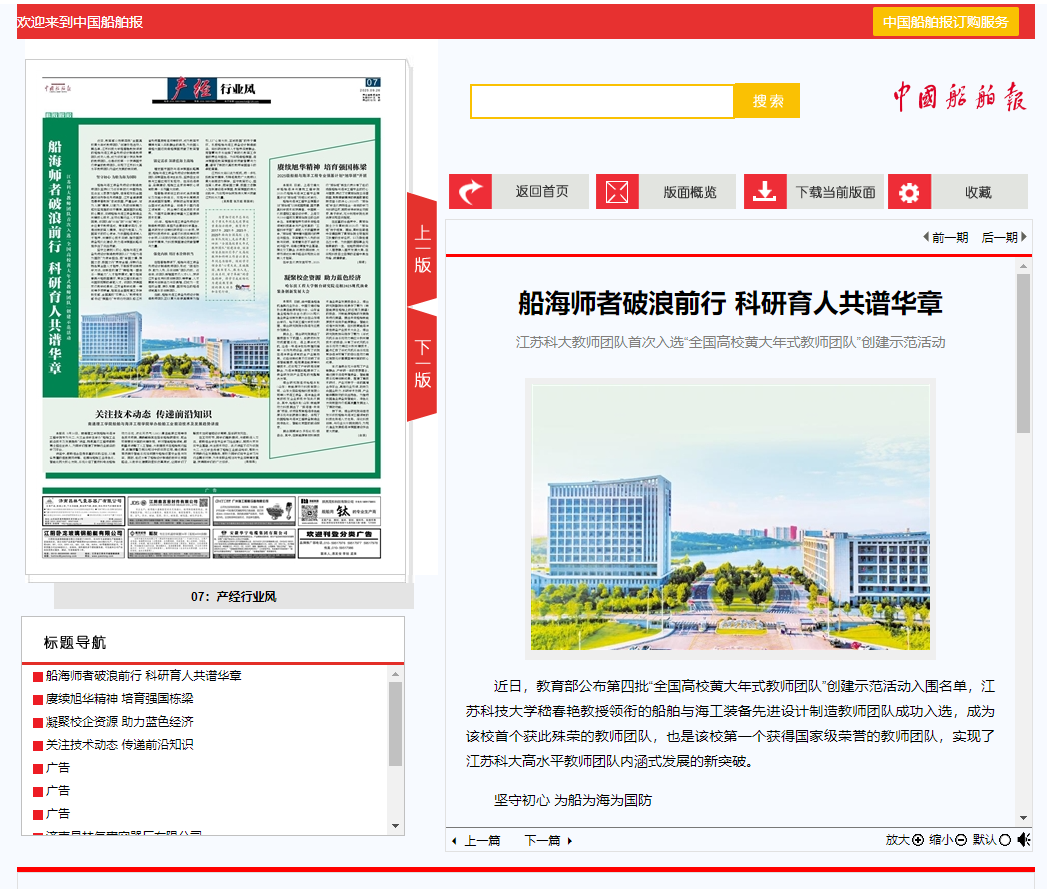Click the search text input field
Image resolution: width=1047 pixels, height=889 pixels.
coord(602,101)
